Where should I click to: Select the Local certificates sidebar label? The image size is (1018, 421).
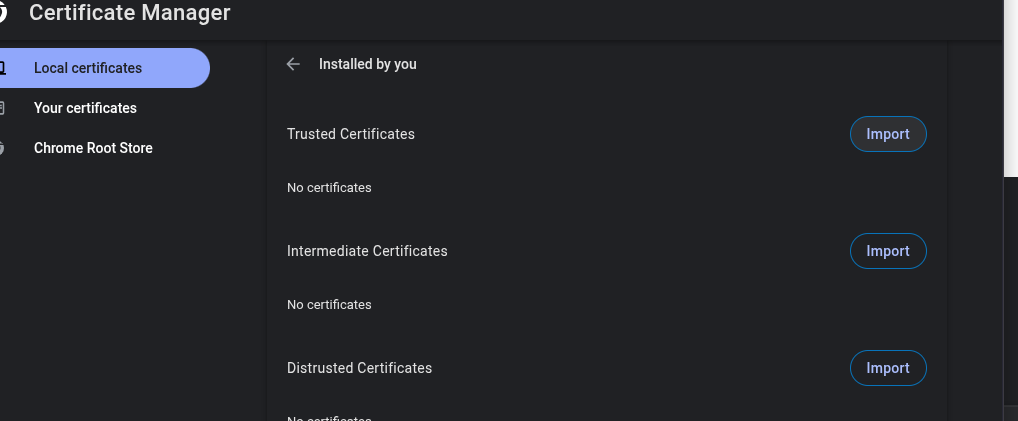(88, 68)
